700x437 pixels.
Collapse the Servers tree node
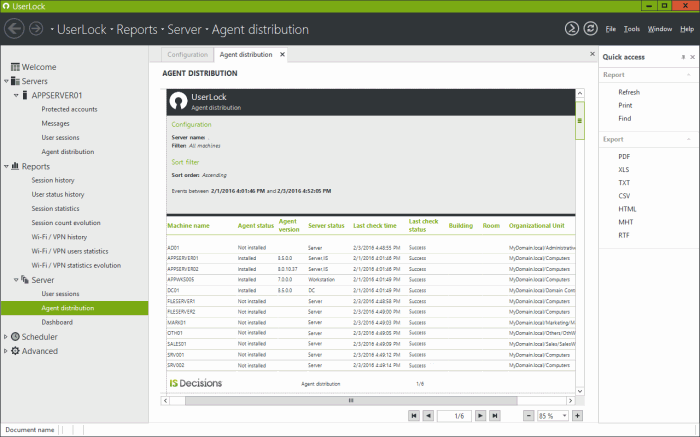[x=6, y=81]
